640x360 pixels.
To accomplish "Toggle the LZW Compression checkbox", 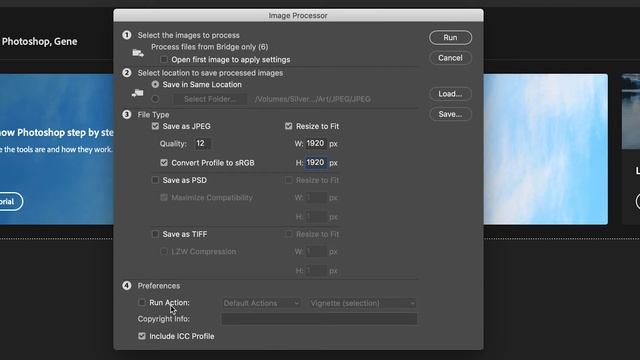I will pos(164,251).
